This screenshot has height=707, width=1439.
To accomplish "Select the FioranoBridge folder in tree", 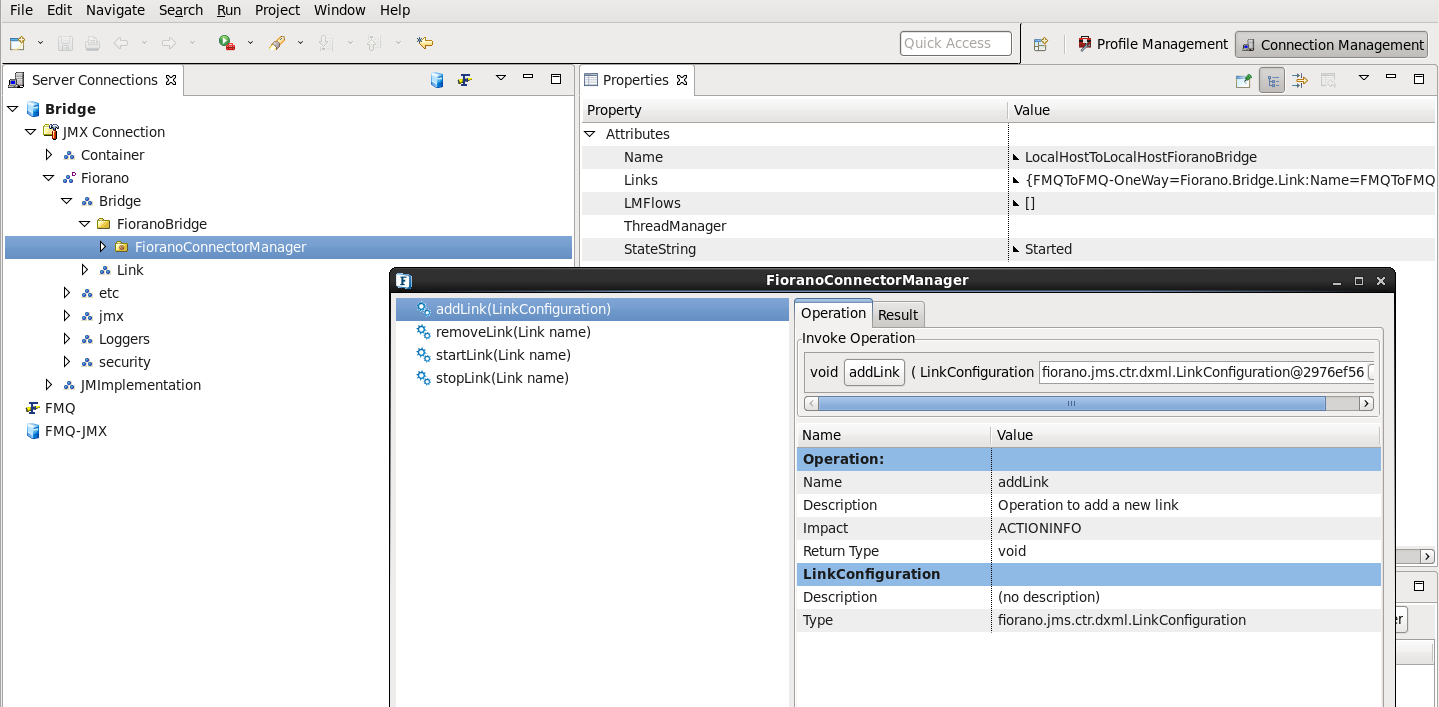I will 161,224.
